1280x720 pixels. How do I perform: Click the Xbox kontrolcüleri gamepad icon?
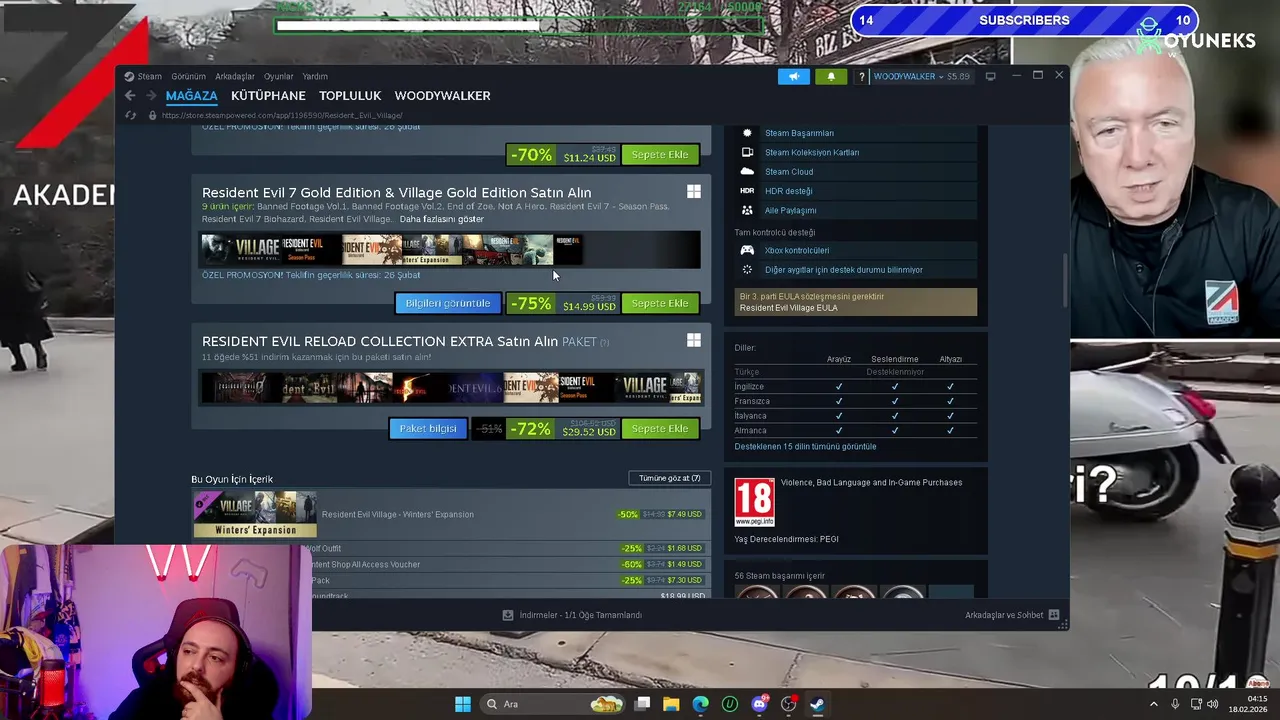click(x=747, y=250)
